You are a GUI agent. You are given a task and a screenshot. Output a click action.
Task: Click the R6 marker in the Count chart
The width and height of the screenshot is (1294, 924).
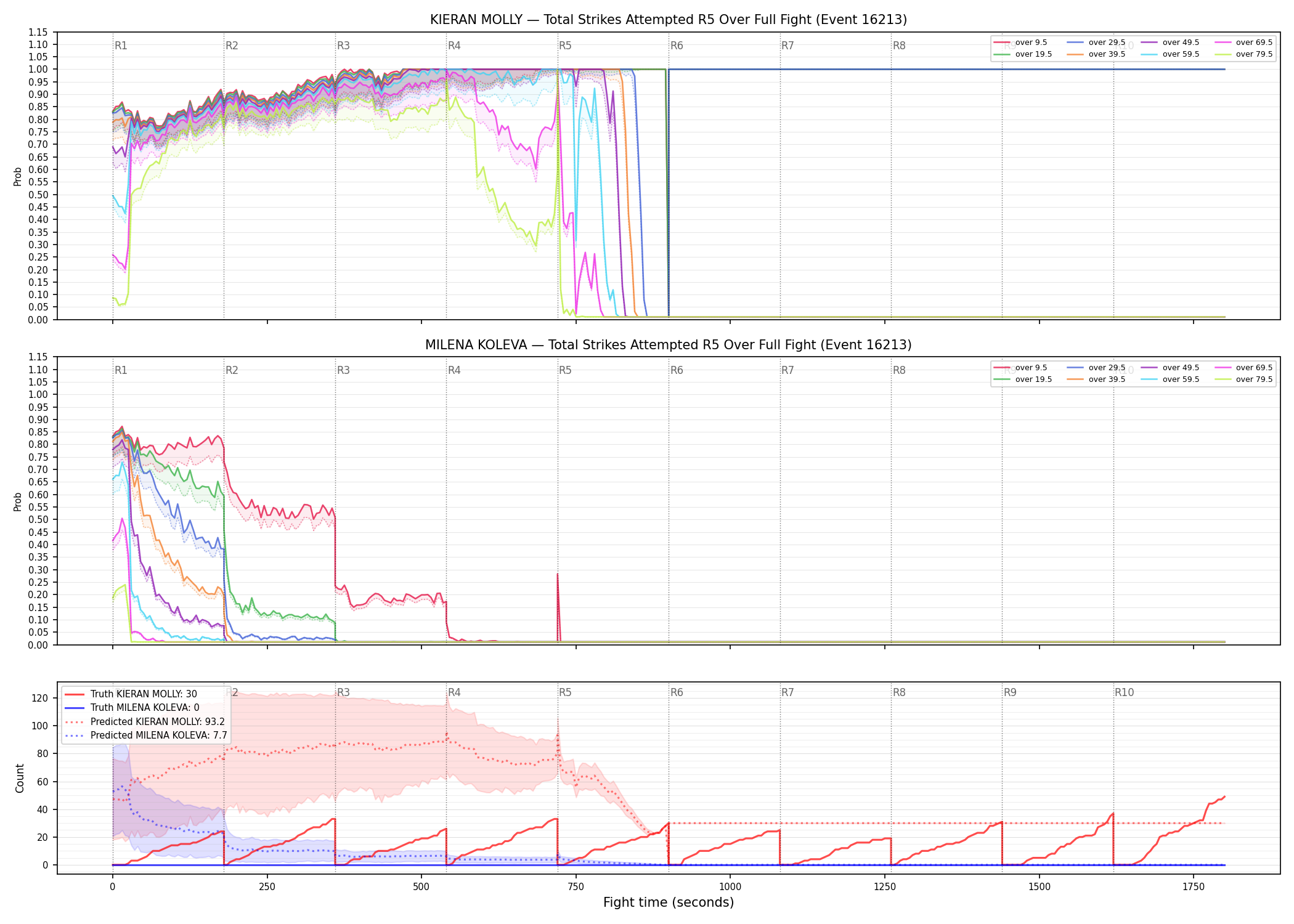tap(677, 692)
